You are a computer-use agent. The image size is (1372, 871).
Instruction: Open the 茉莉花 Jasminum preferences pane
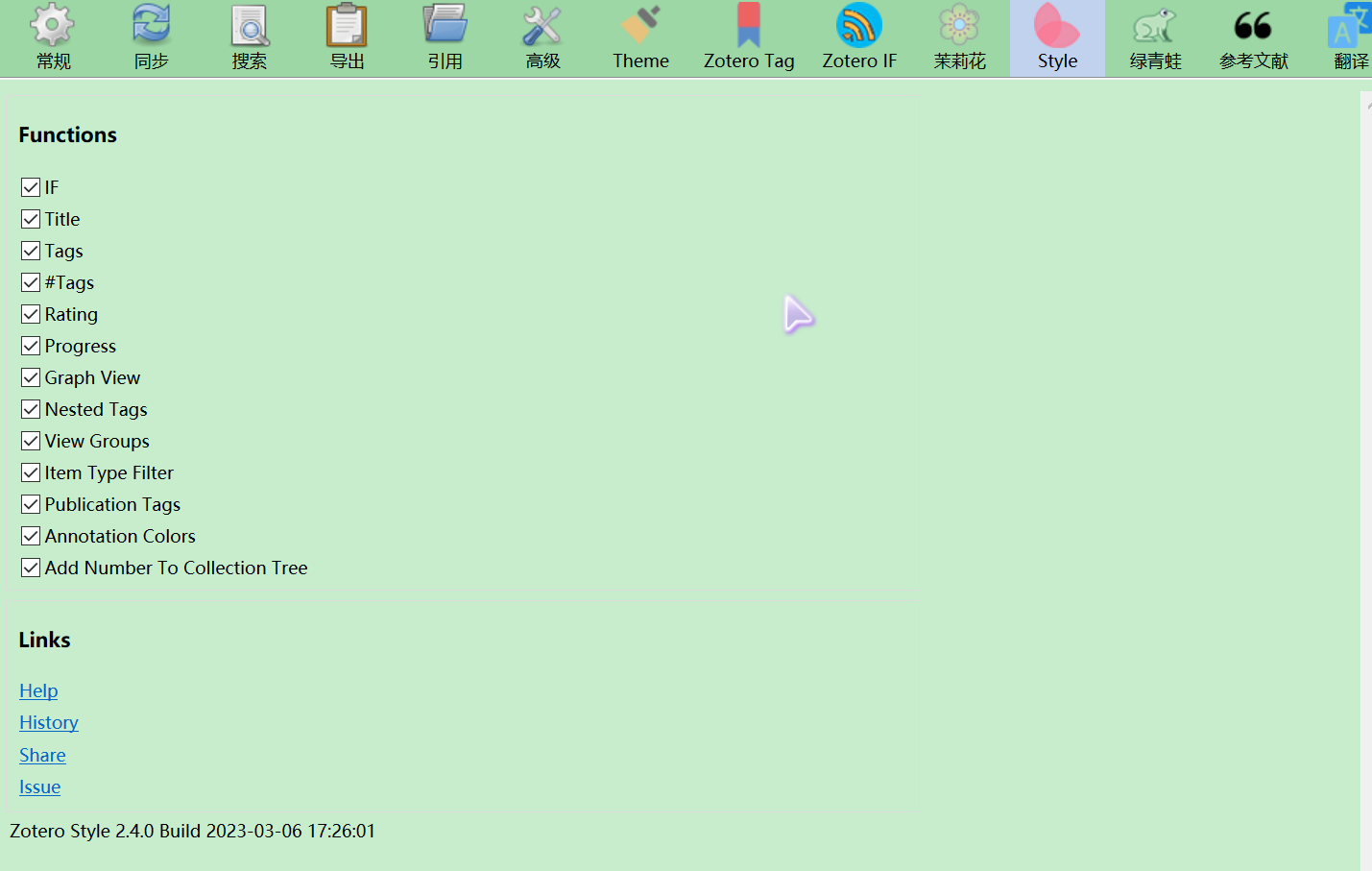pos(959,38)
